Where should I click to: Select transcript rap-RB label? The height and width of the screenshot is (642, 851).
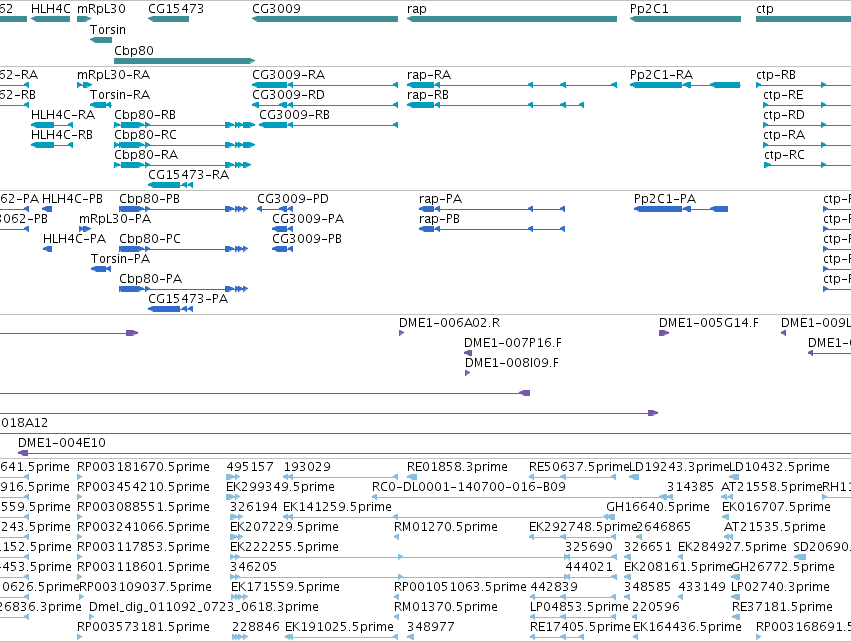pyautogui.click(x=428, y=94)
